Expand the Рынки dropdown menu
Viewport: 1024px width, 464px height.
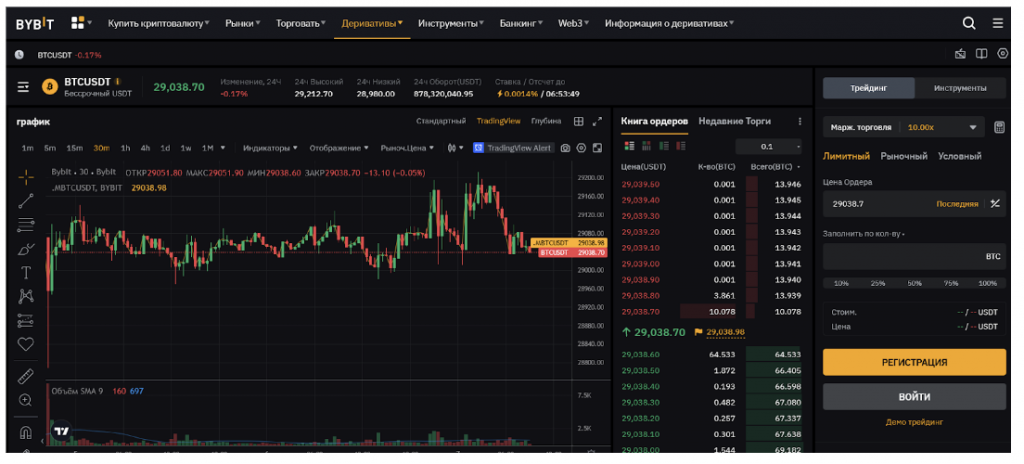(x=242, y=23)
